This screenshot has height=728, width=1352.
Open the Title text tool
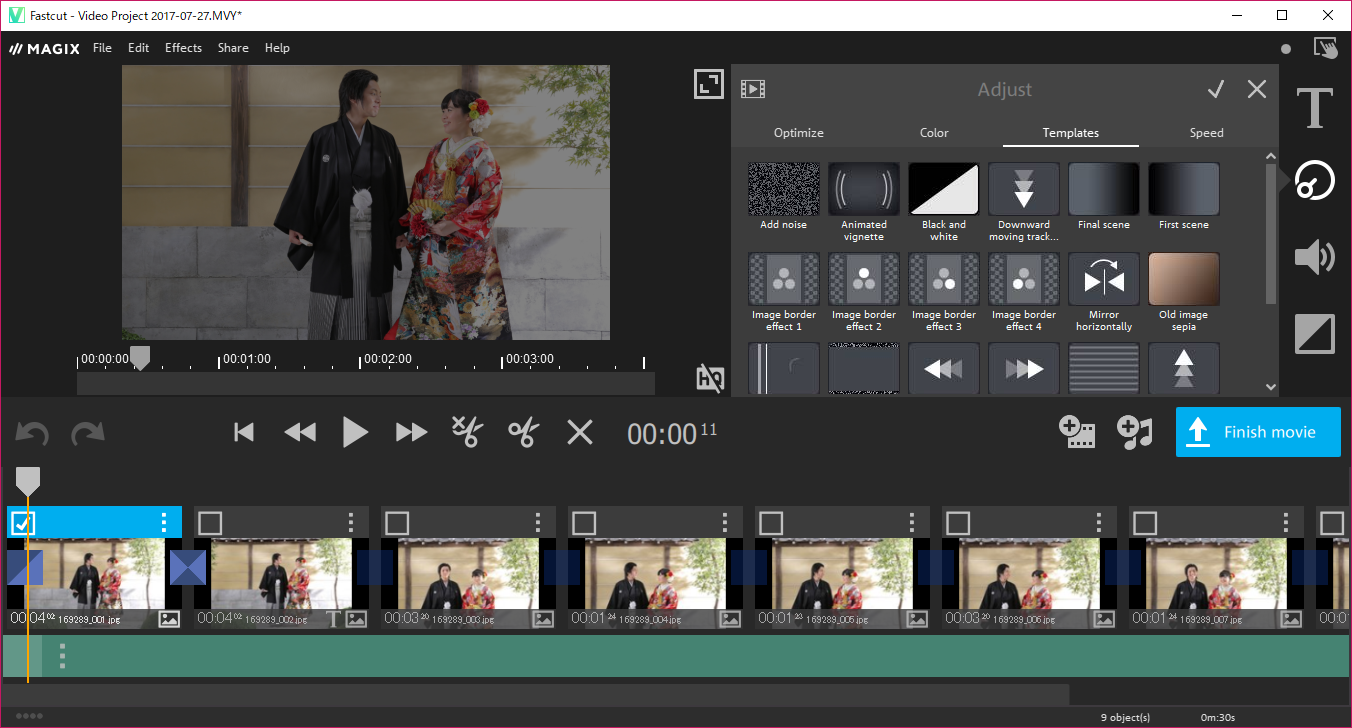tap(1314, 108)
